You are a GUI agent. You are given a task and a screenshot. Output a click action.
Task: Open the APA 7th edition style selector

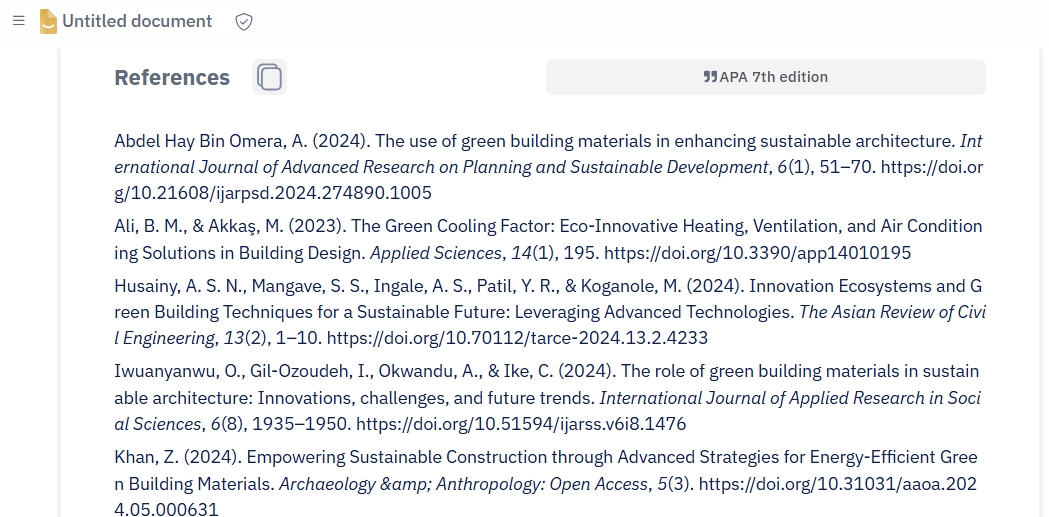click(x=765, y=77)
